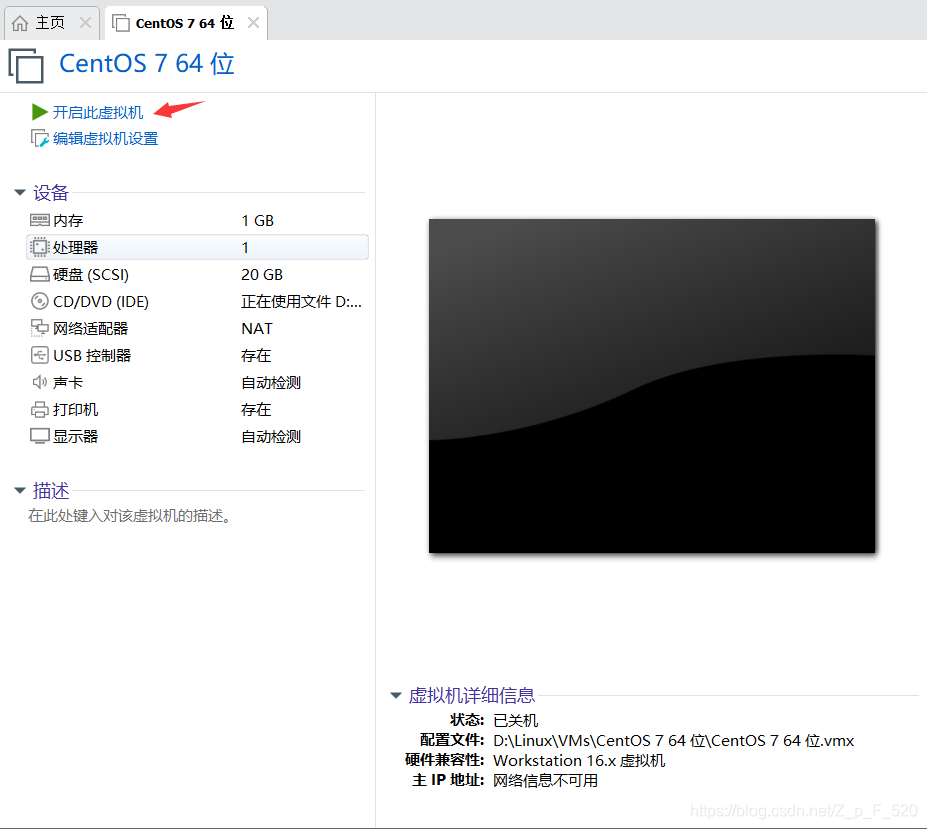The image size is (927, 829).
Task: Open 编辑虚拟机设置 link
Action: (106, 138)
